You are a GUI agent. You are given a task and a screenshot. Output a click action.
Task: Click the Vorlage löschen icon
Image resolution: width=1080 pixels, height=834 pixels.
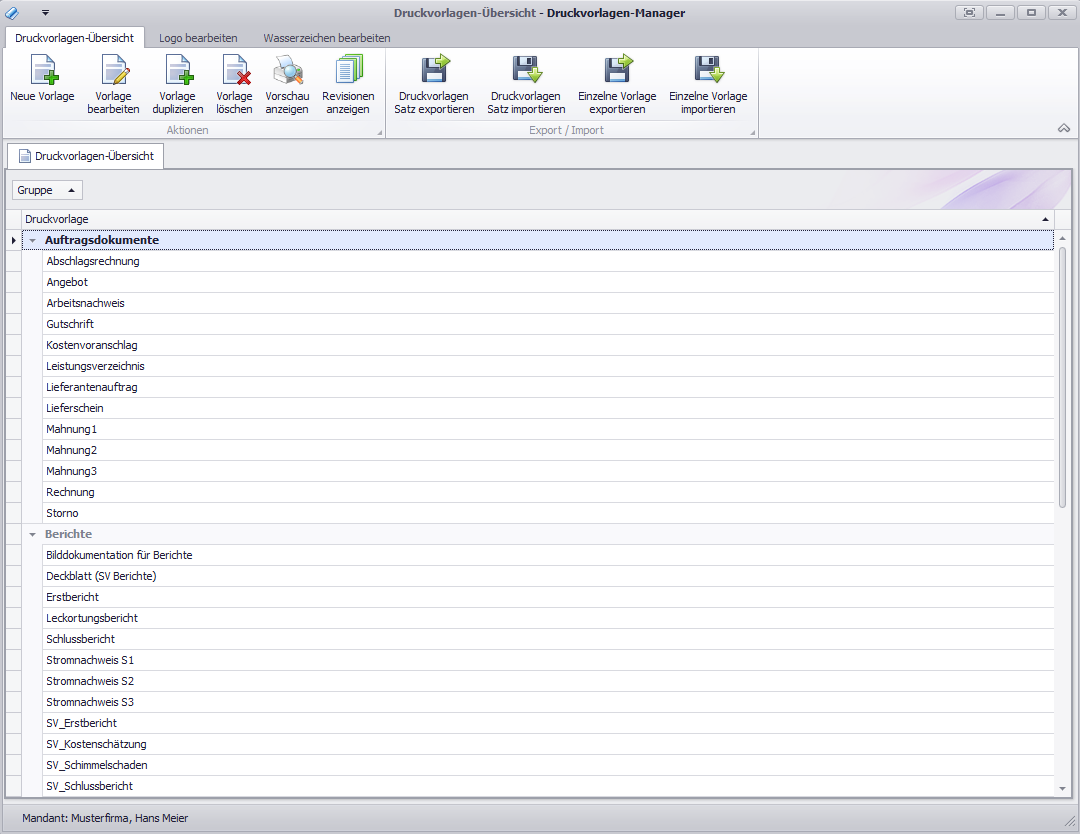tap(235, 71)
